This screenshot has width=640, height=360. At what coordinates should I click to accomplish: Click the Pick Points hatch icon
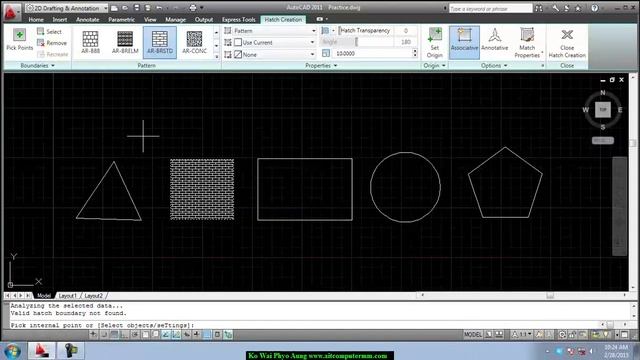coord(19,35)
